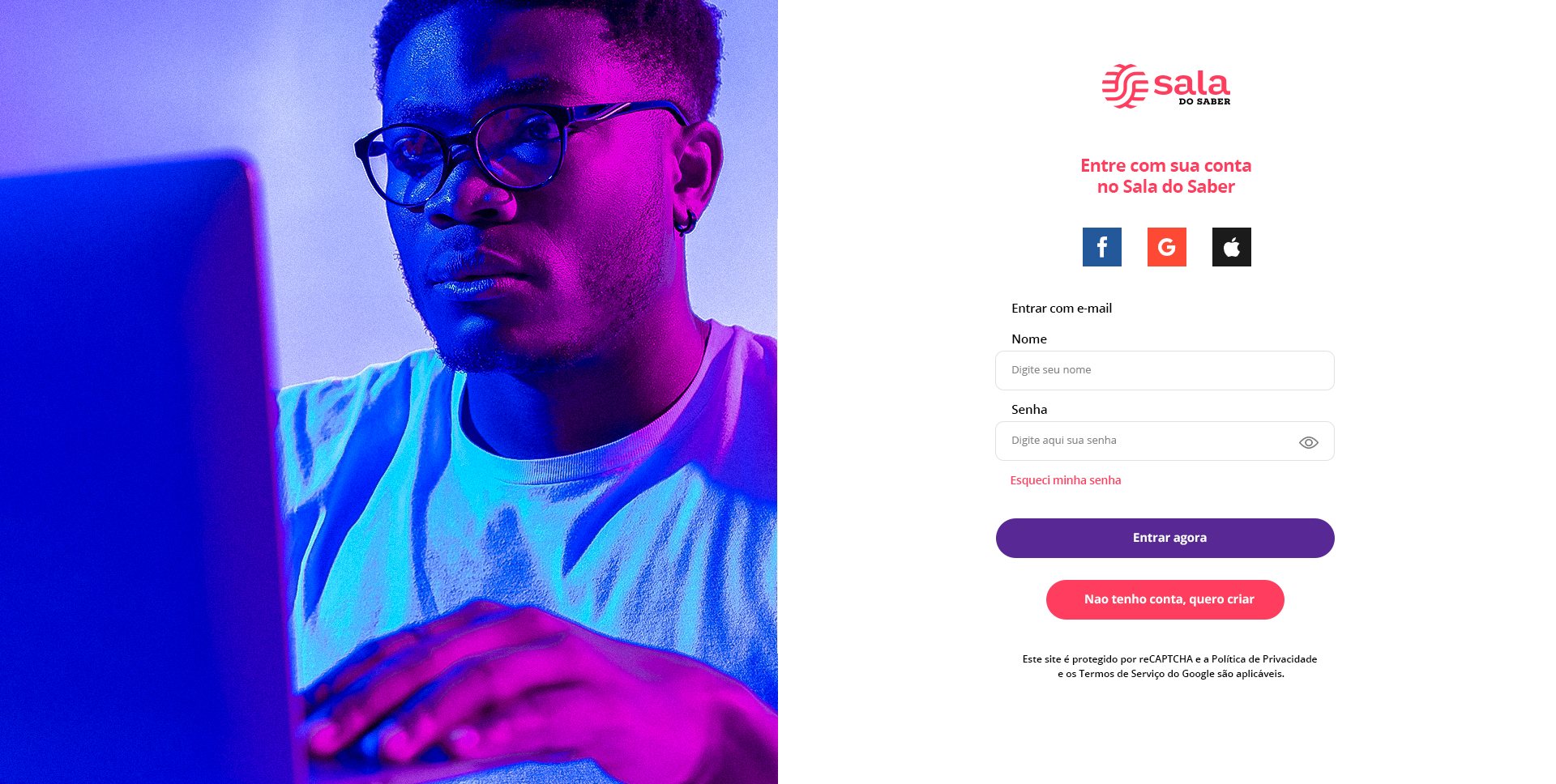The image size is (1556, 784).
Task: Open the 'Esqueci minha senha' link
Action: [x=1066, y=480]
